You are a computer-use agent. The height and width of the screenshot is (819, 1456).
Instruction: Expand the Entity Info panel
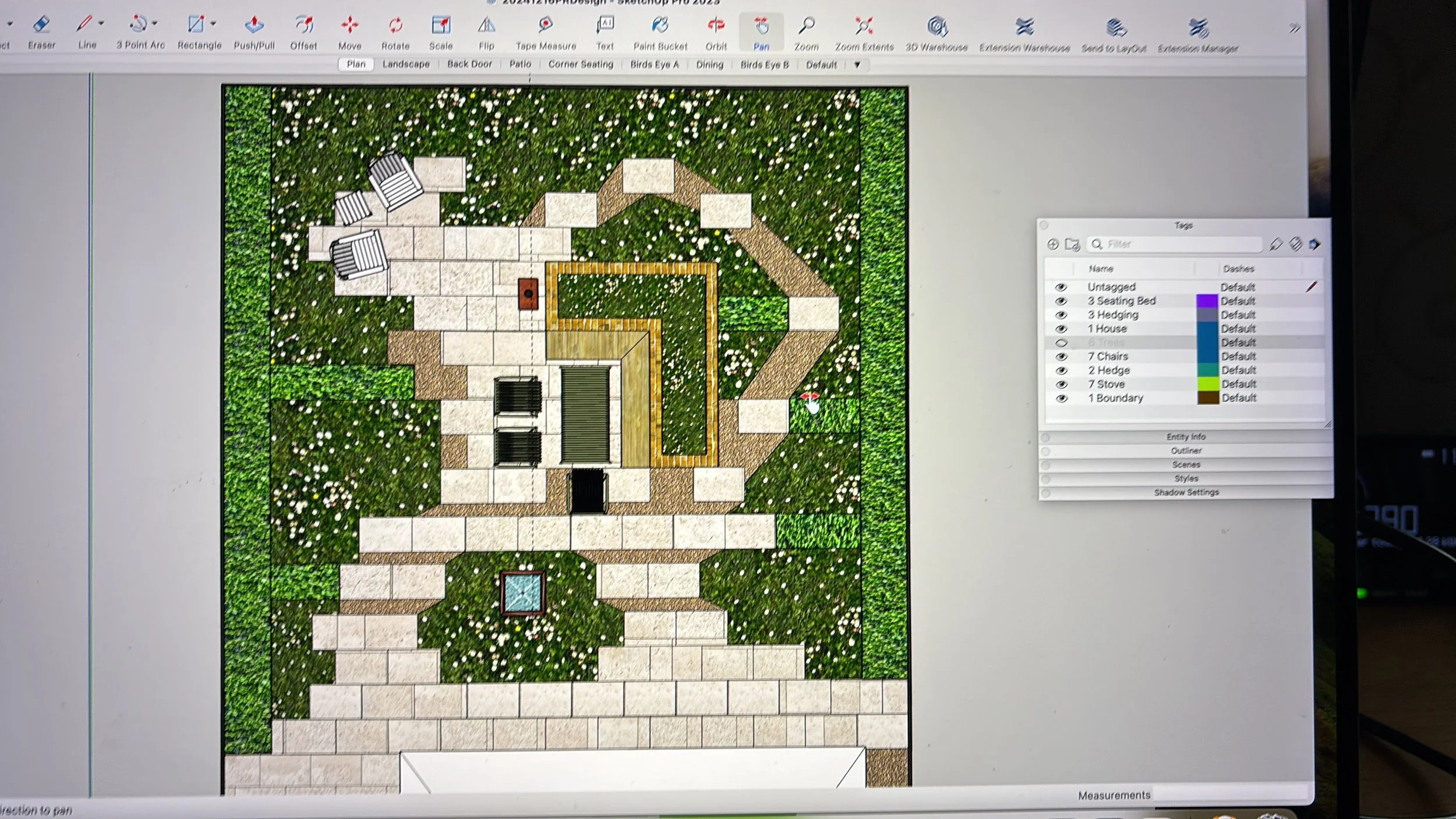[1186, 437]
